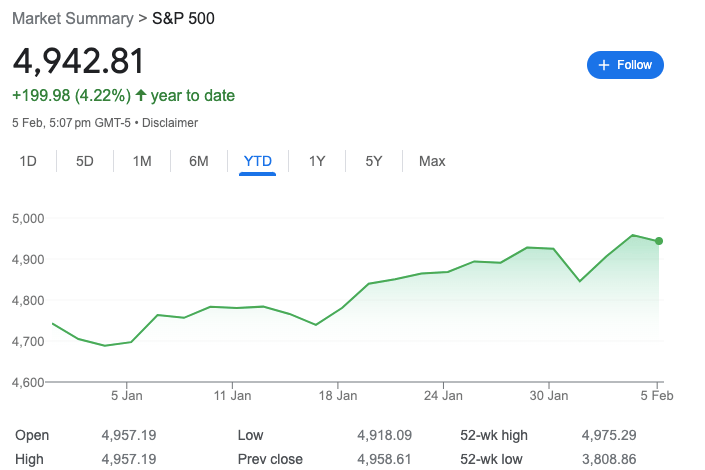Switch to the 1D time range tab
This screenshot has width=705, height=470.
click(29, 161)
